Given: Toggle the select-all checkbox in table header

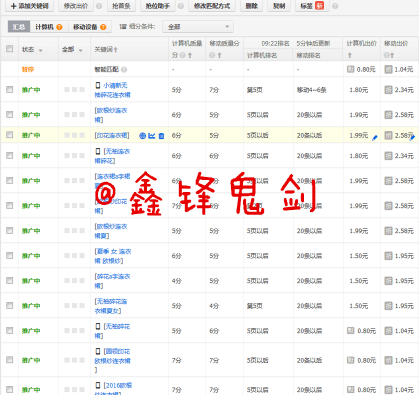Looking at the screenshot, I should 10,49.
